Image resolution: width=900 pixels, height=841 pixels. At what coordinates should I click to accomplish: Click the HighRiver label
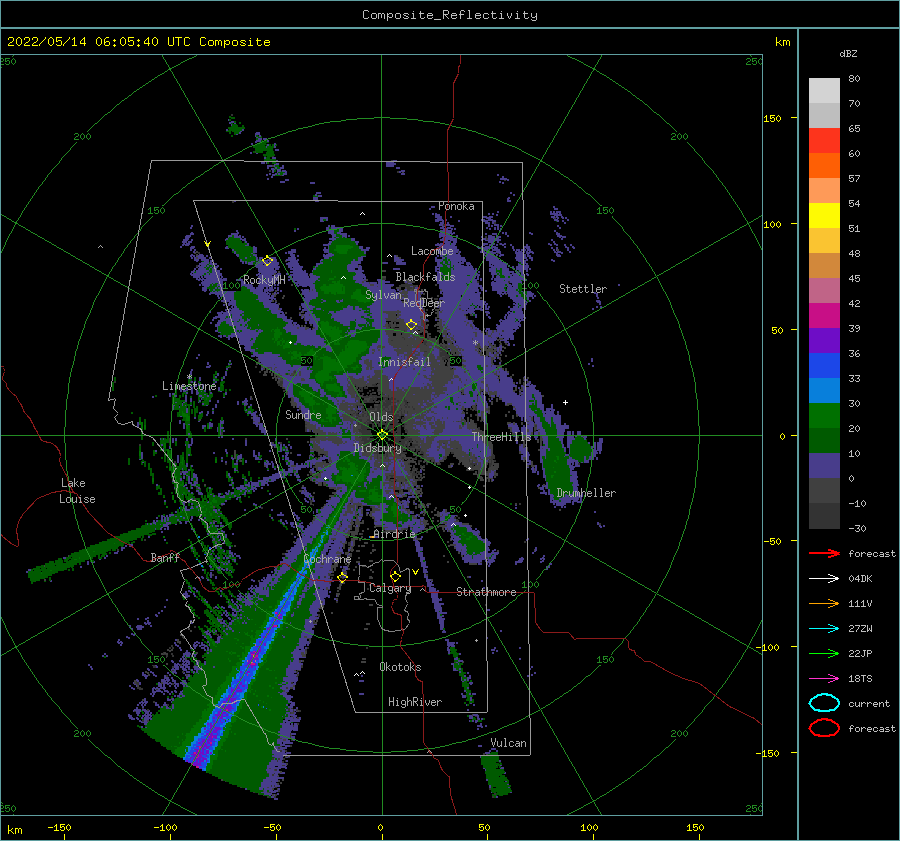click(415, 702)
